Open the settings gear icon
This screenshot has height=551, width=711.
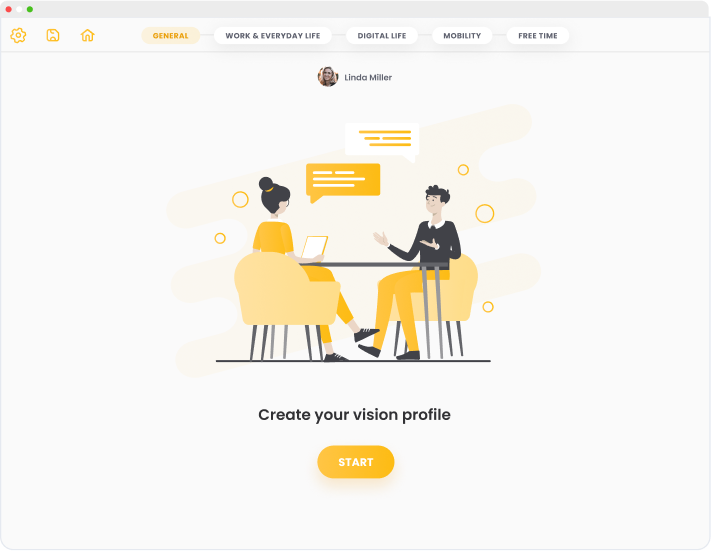pos(18,35)
